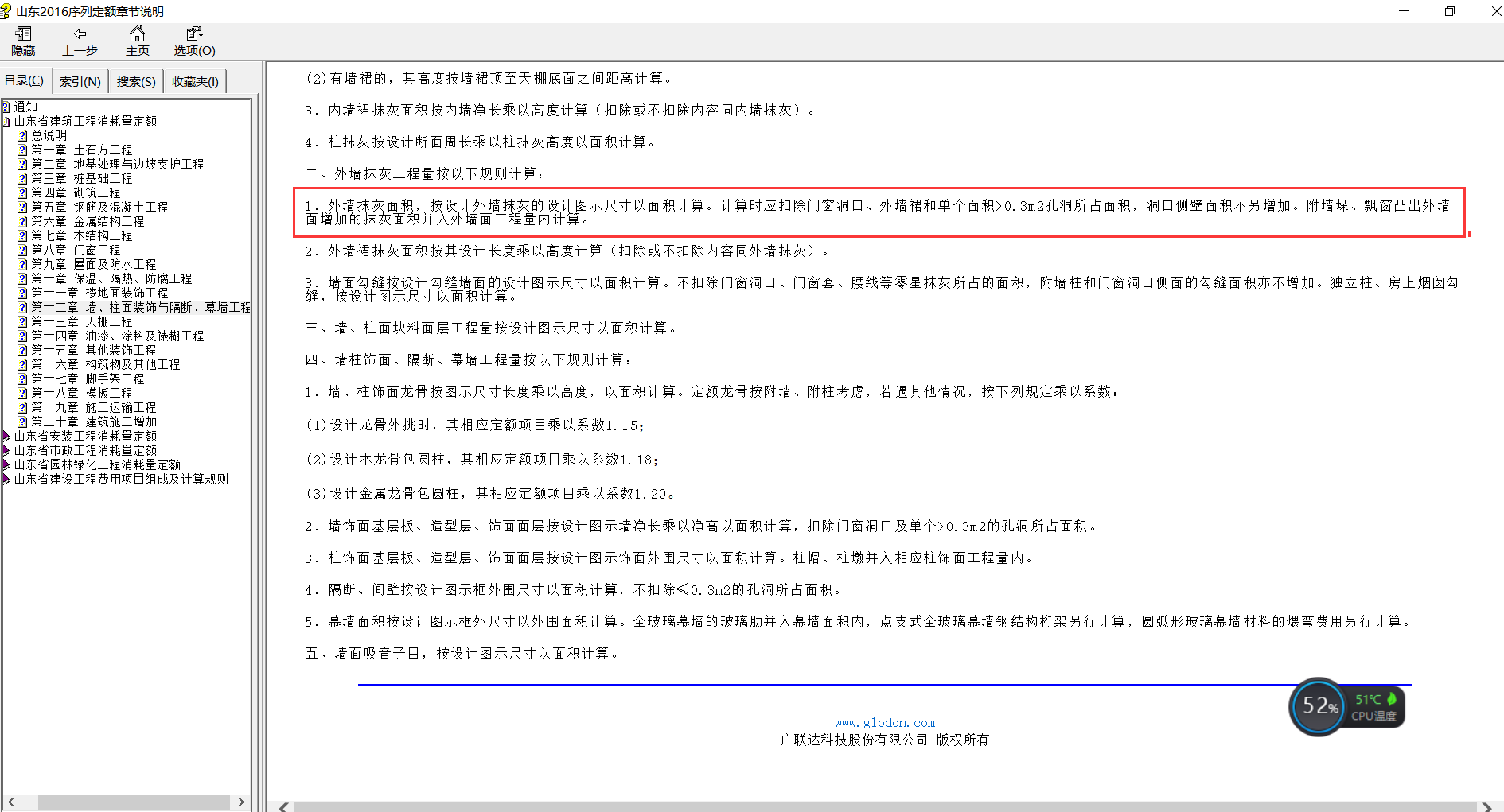
Task: Collapse the 山东省建筑工程消耗量定额 book icon
Action: (6, 121)
